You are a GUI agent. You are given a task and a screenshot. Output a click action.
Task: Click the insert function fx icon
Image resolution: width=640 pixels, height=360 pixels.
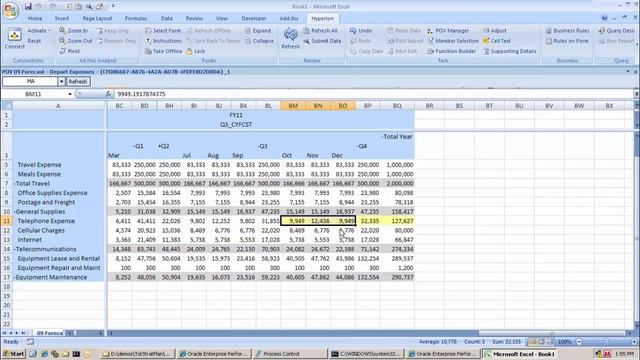click(x=108, y=94)
